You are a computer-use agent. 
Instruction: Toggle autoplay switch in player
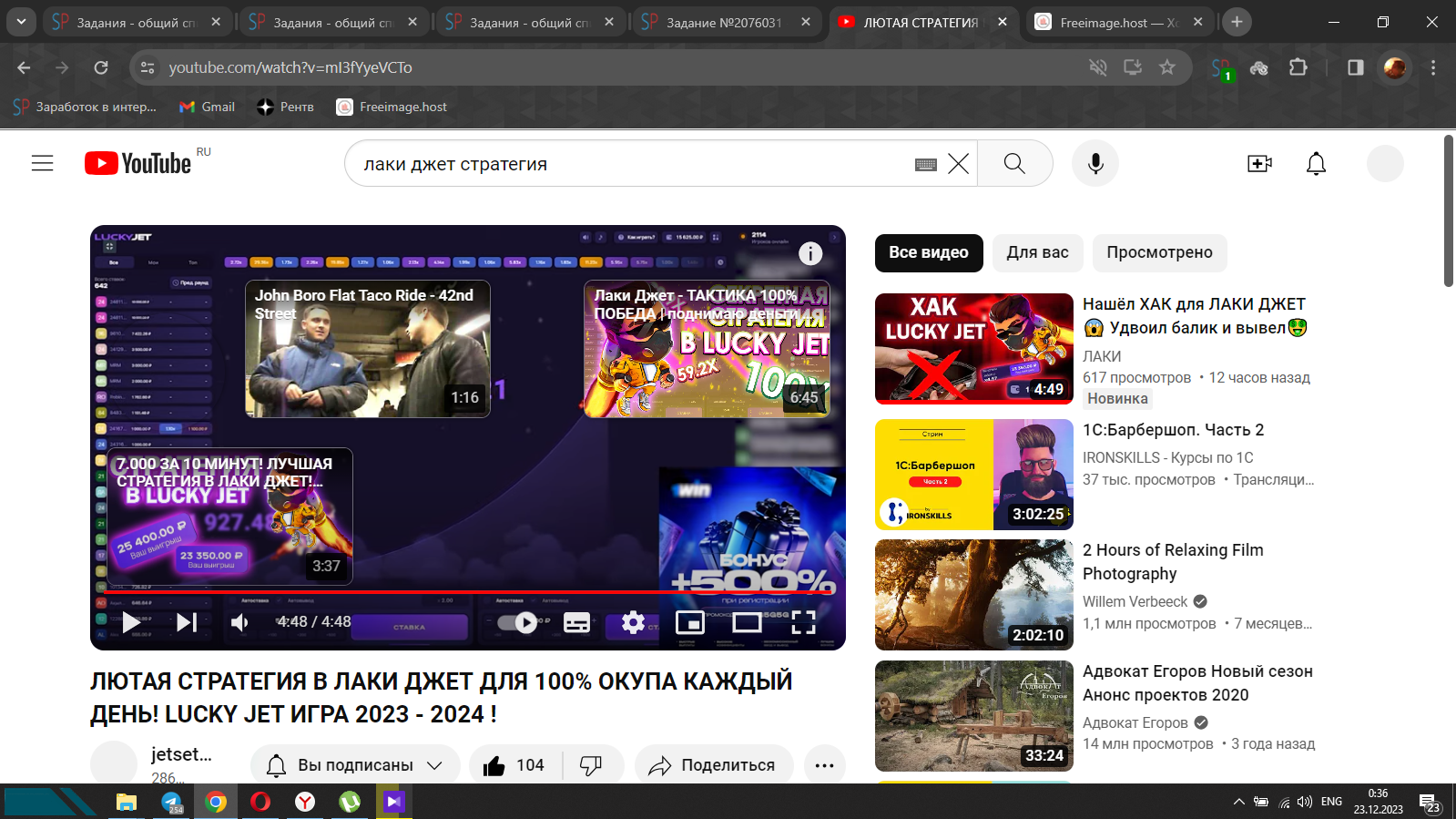(517, 622)
